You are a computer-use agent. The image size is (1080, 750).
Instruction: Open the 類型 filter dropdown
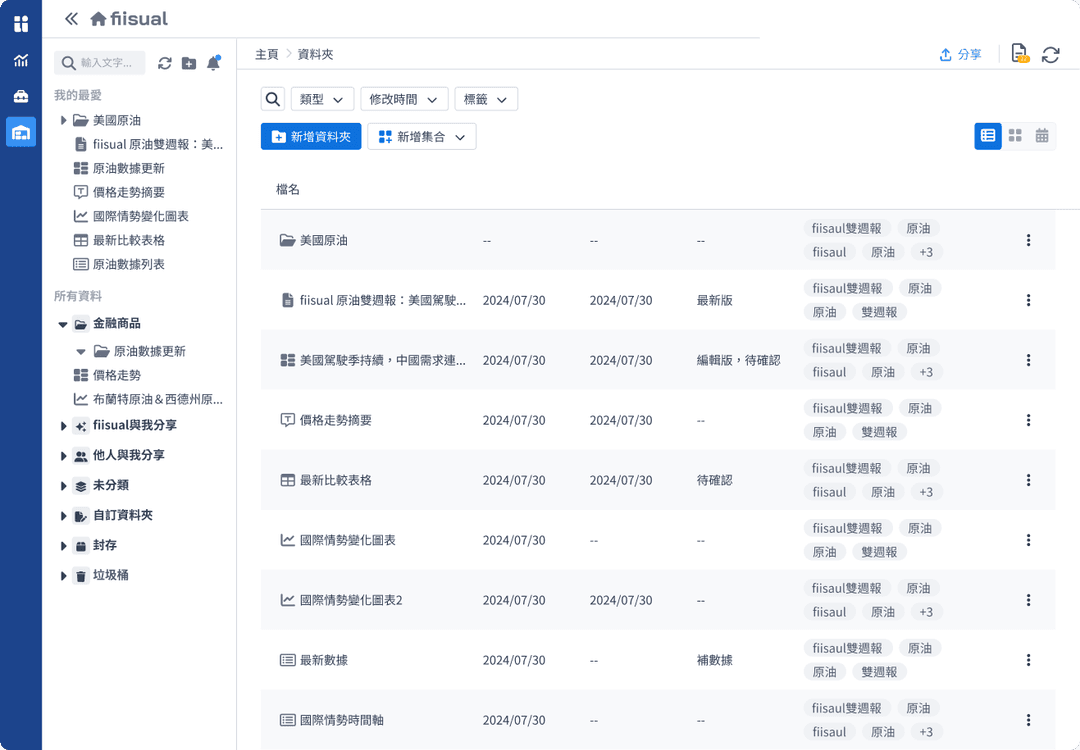click(x=322, y=99)
